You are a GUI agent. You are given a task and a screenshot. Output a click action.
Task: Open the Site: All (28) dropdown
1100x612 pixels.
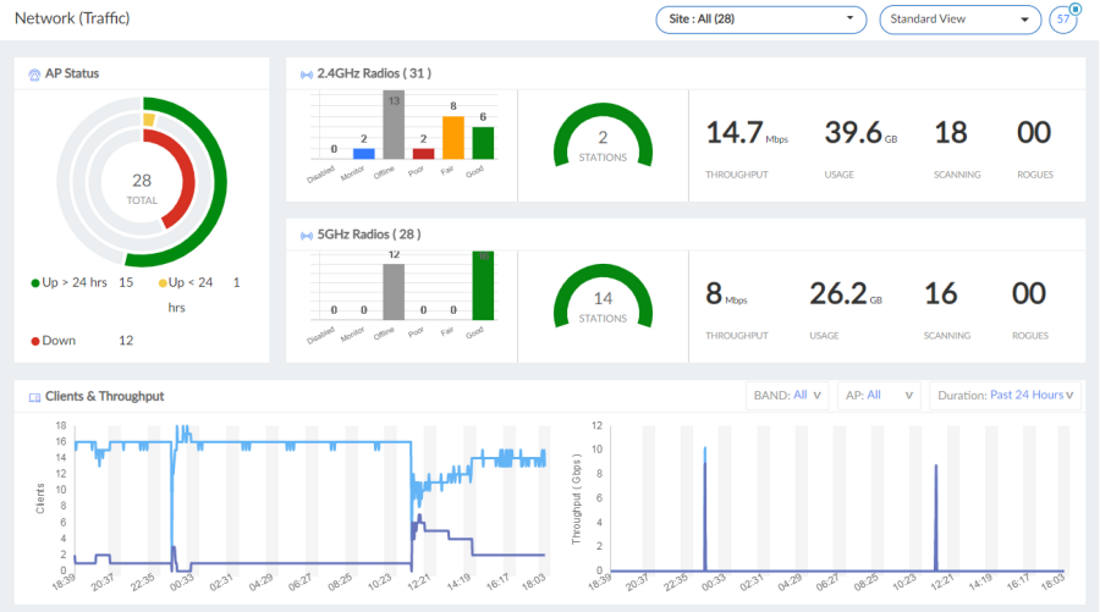[x=760, y=19]
